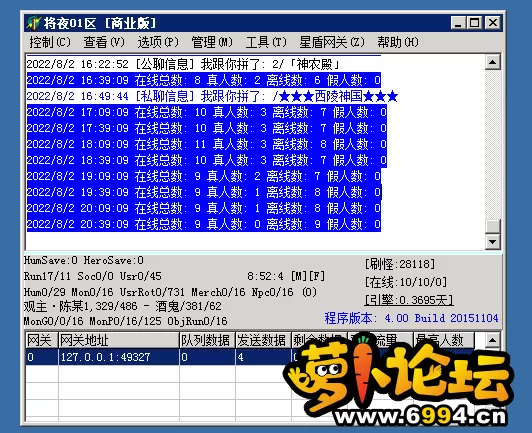Click the application icon in title bar
Screen dimensions: 532x433
coord(34,23)
